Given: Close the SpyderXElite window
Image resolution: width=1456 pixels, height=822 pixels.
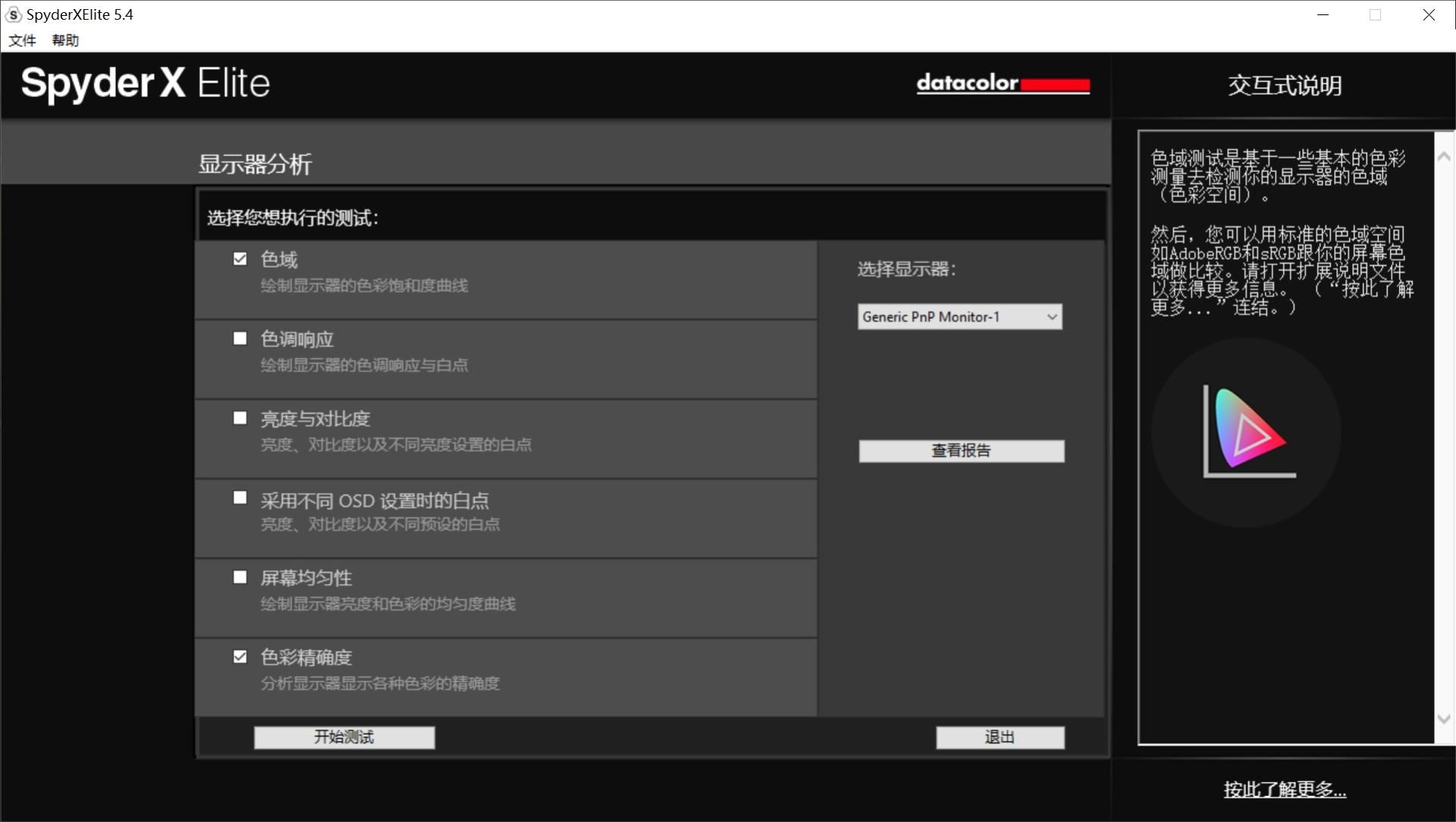Looking at the screenshot, I should (x=1429, y=14).
